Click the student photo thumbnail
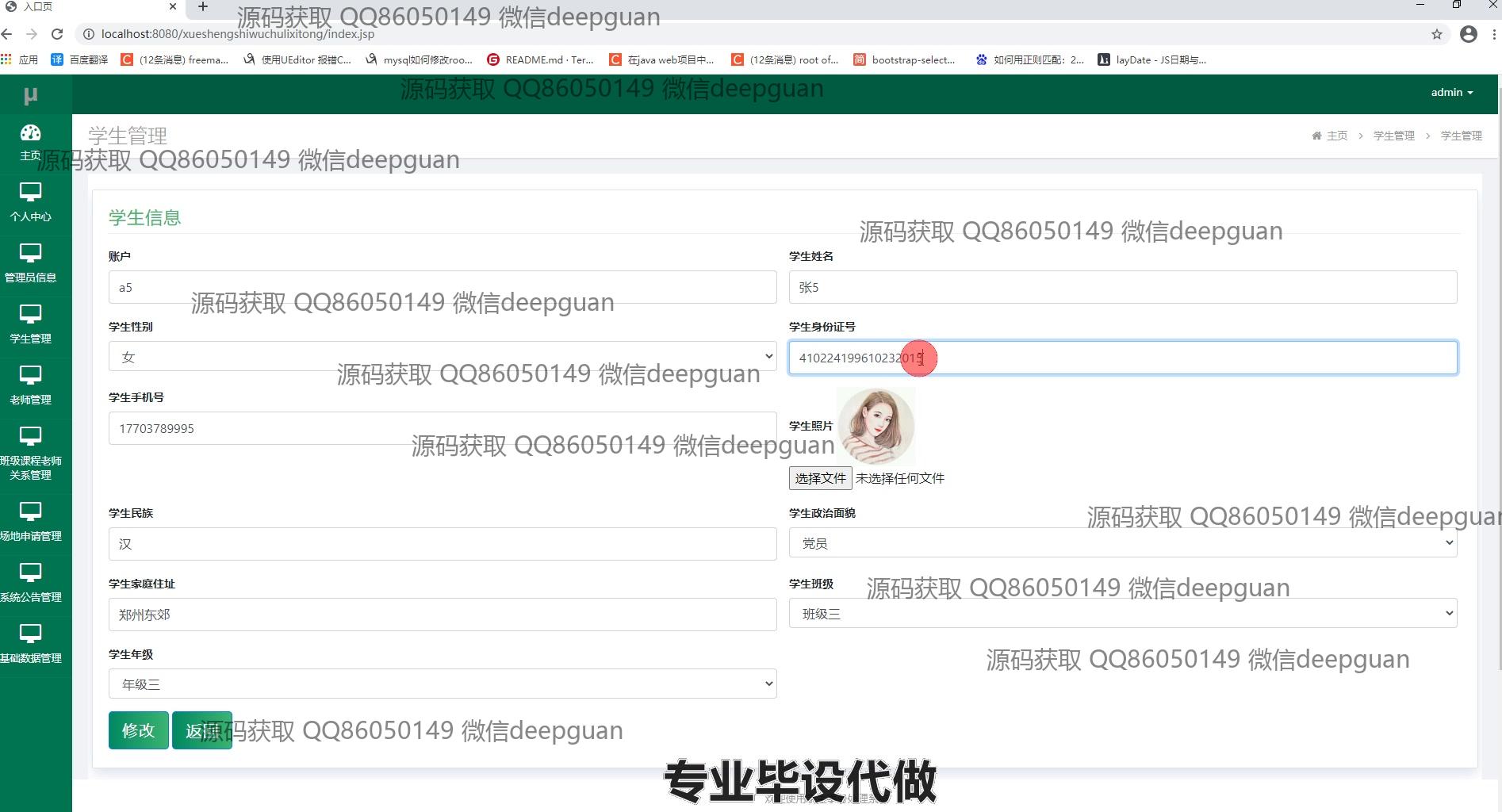1502x812 pixels. pyautogui.click(x=876, y=426)
